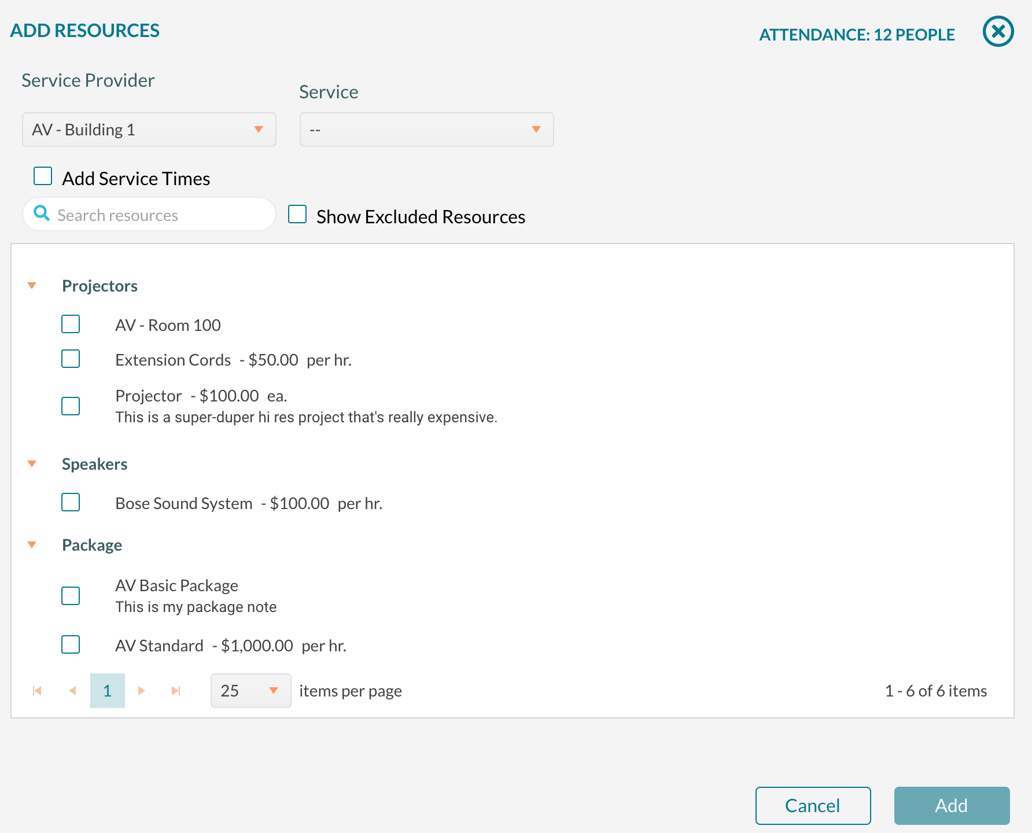Click the super-duper hi res project description
This screenshot has height=833, width=1032.
pos(306,417)
